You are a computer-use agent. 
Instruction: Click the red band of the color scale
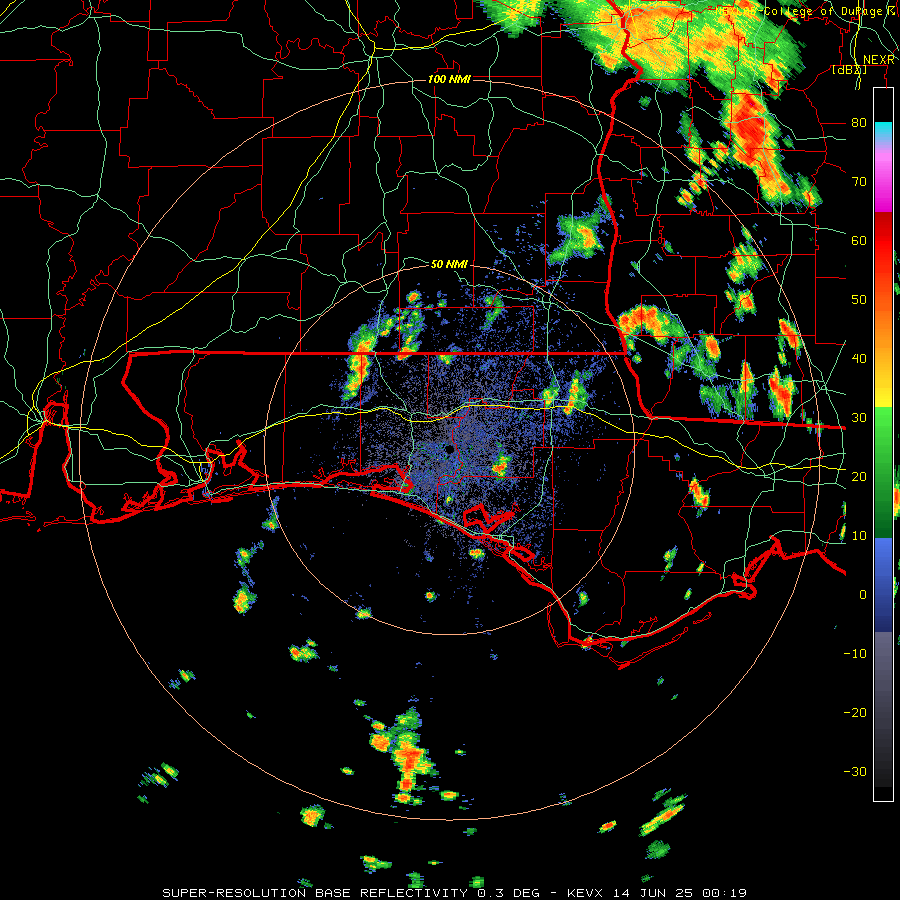[883, 242]
